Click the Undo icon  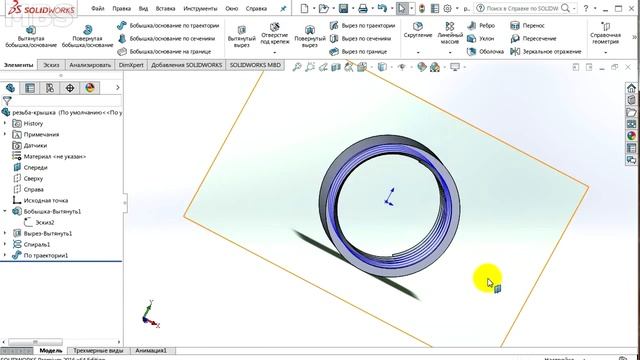(x=382, y=8)
